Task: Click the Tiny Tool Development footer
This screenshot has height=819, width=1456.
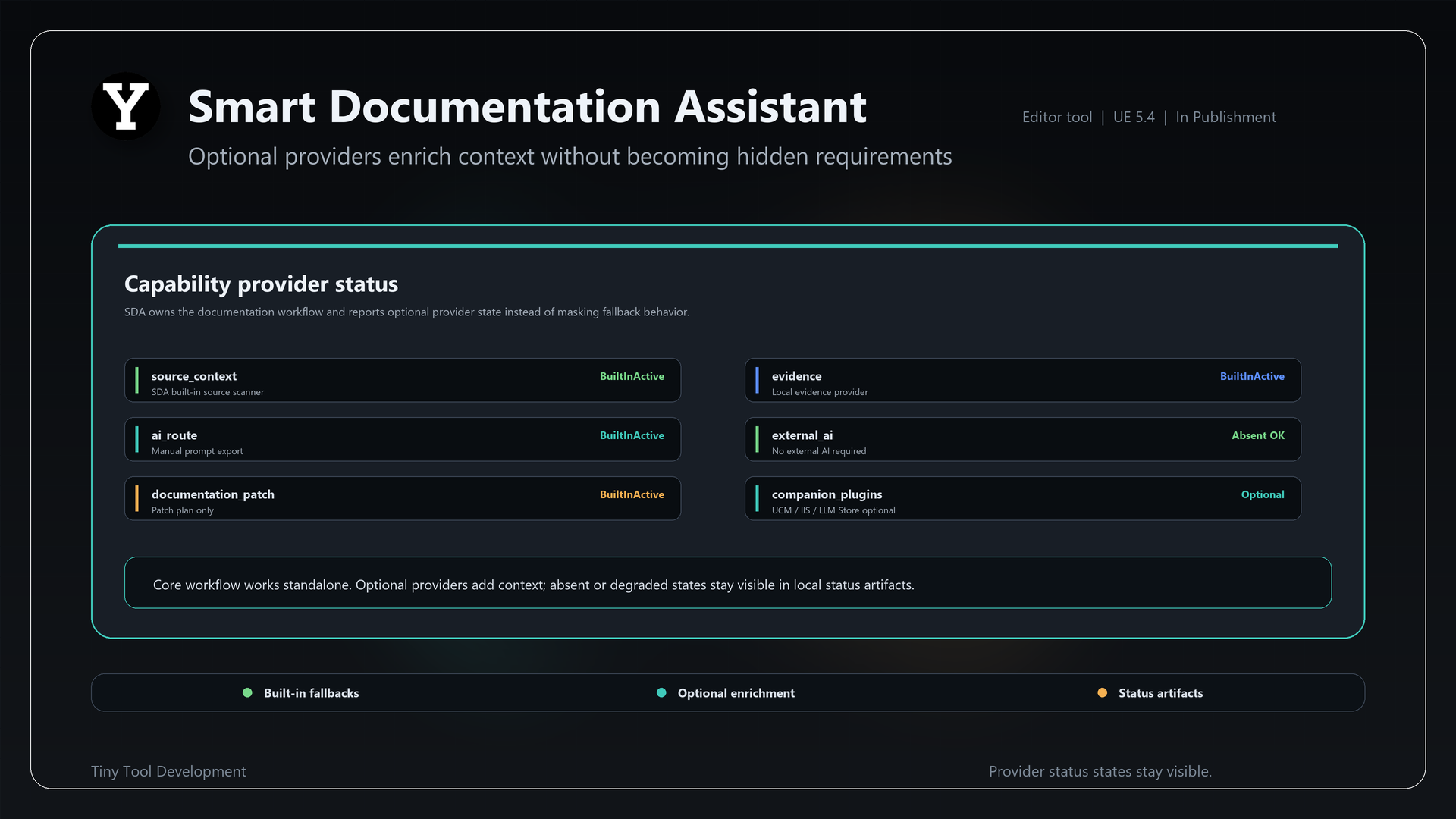Action: tap(168, 771)
